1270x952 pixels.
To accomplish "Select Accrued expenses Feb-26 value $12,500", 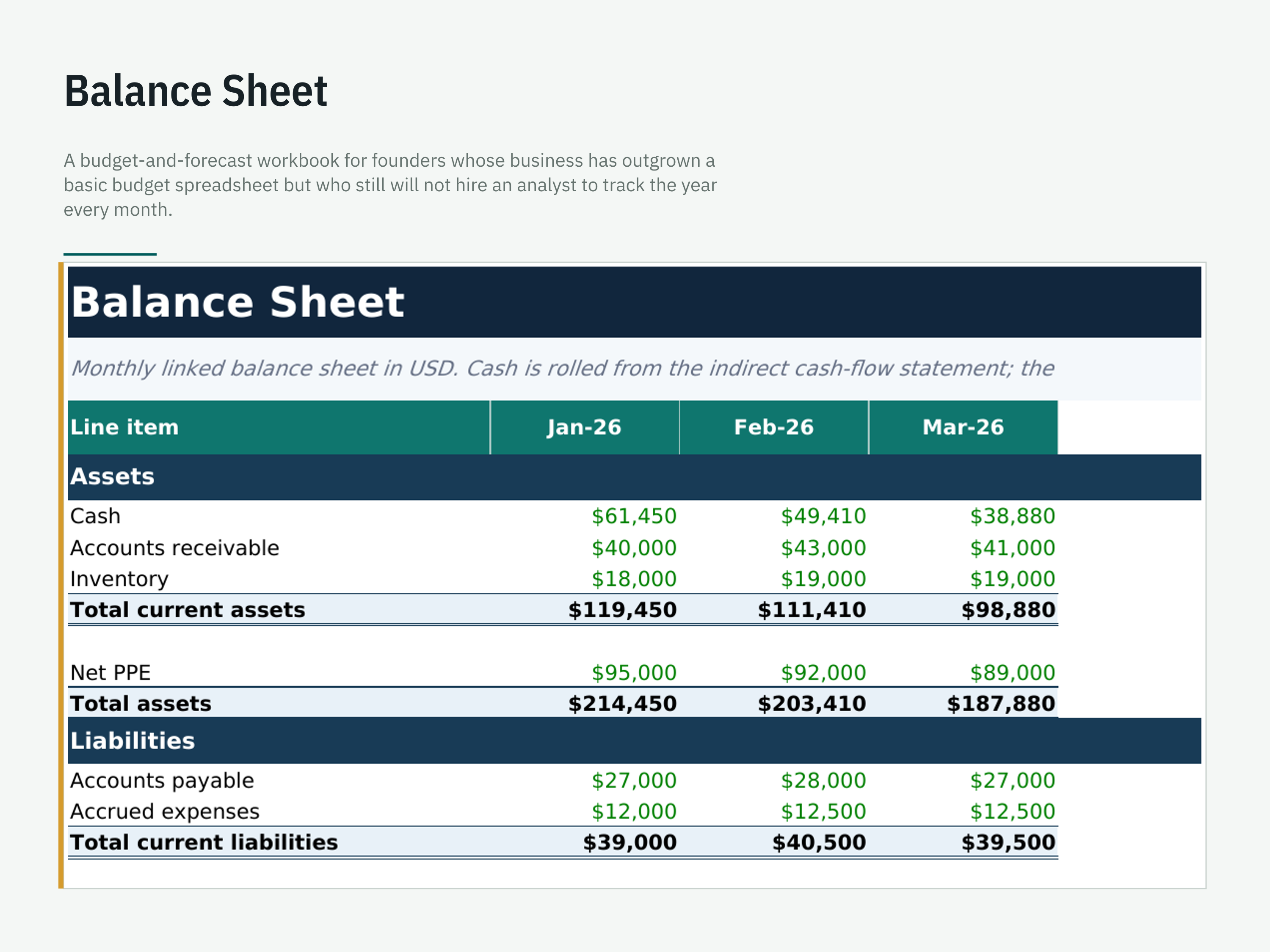I will (x=823, y=812).
